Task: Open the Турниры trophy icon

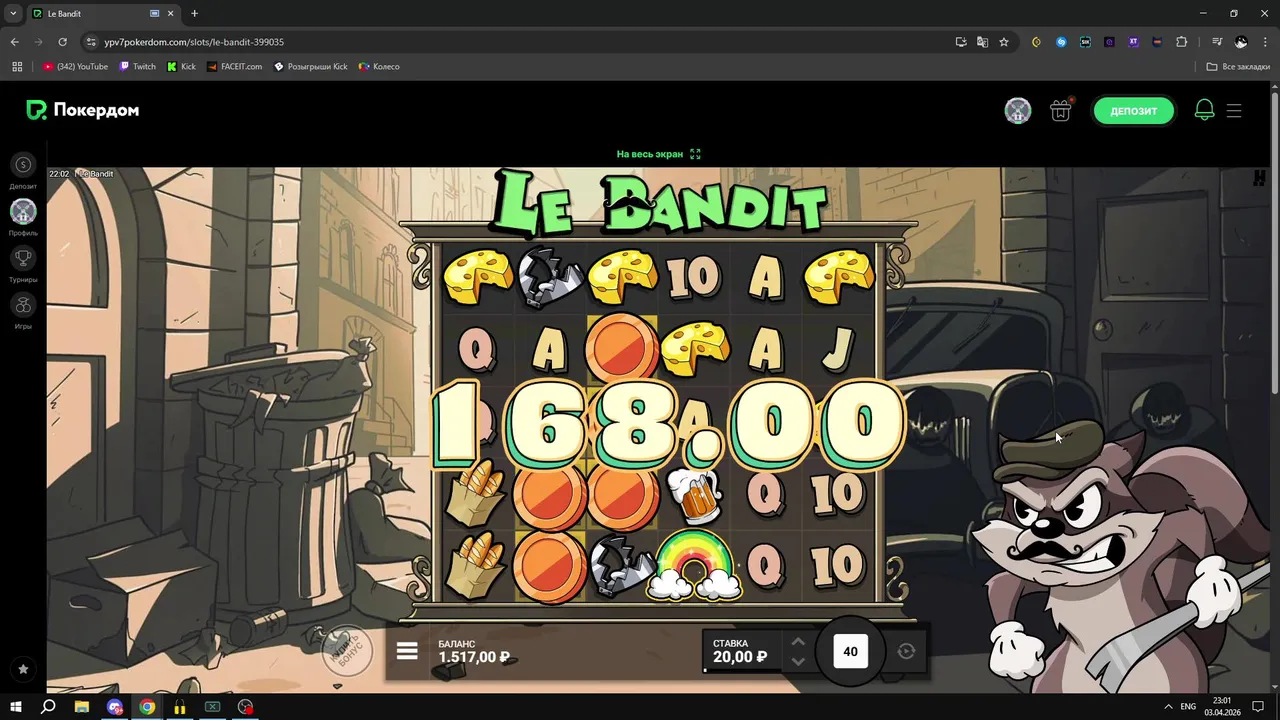Action: [x=23, y=258]
